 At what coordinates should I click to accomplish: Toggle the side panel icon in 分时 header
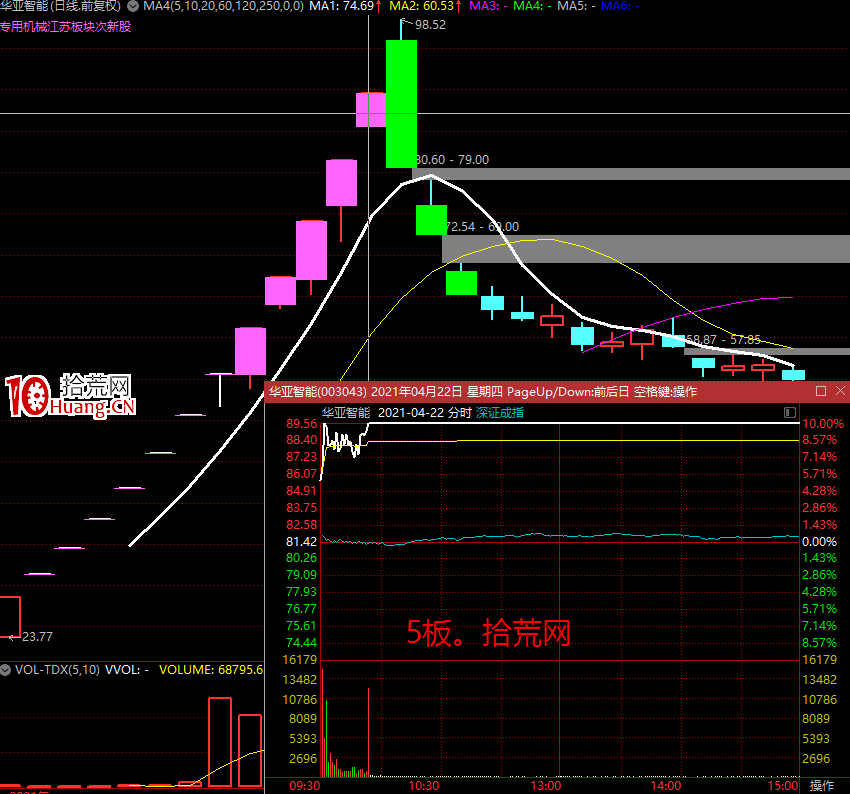coord(790,413)
